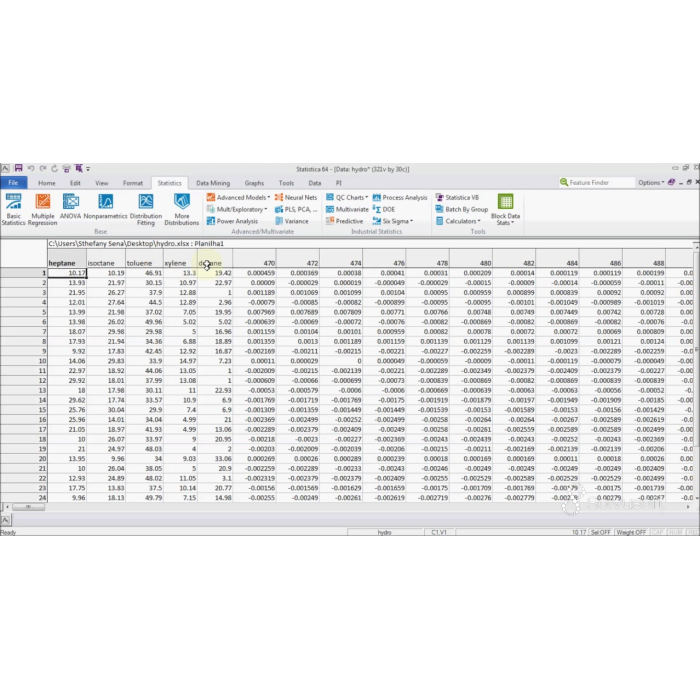Expand the Six Sigma dropdown

393,221
